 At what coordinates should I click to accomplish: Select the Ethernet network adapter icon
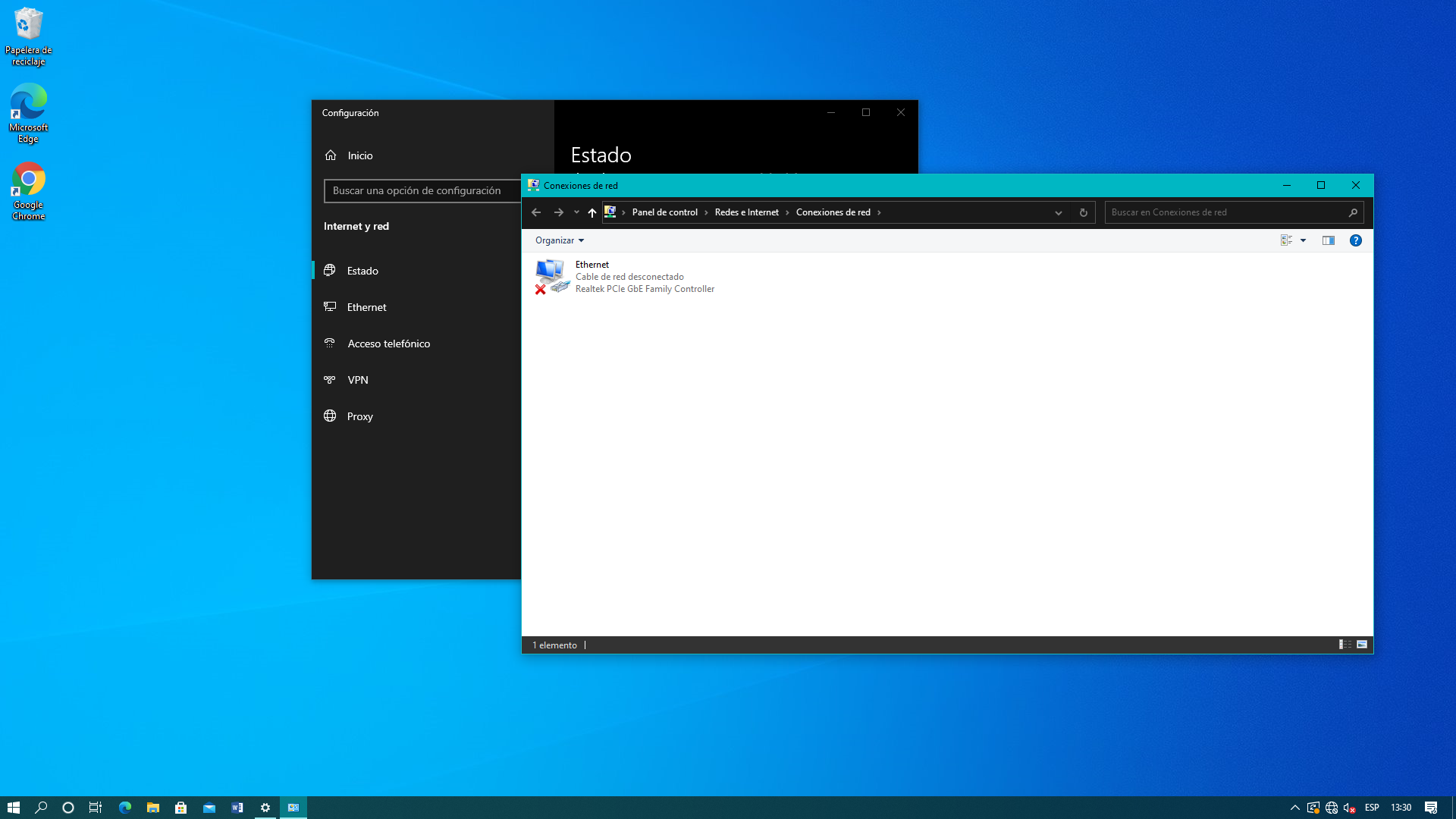point(551,276)
